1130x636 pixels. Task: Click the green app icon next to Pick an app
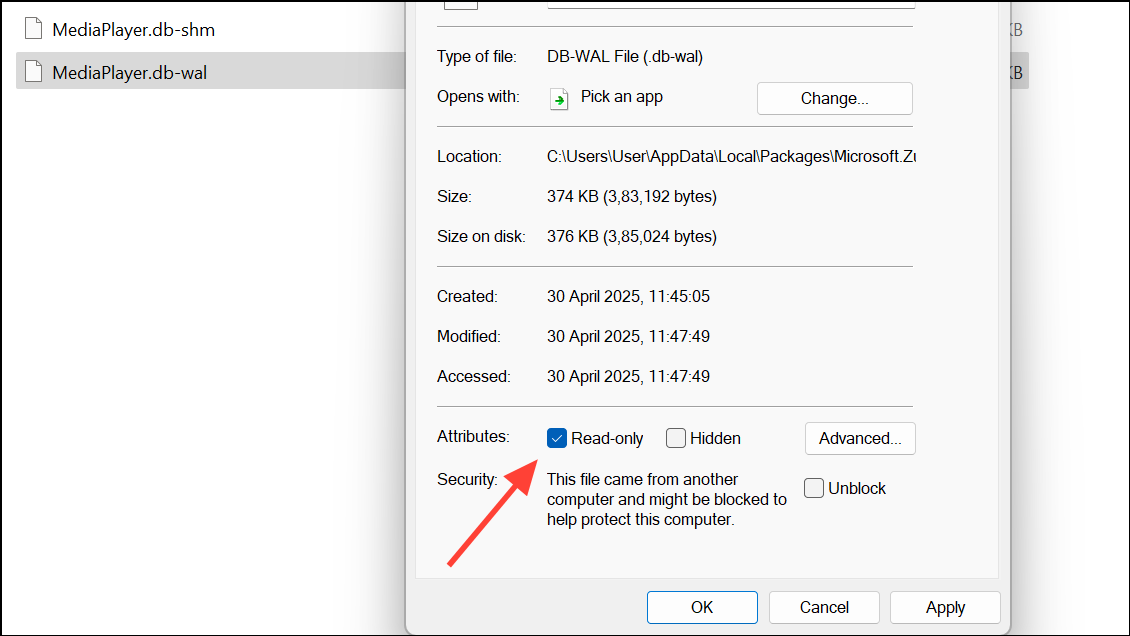click(559, 98)
